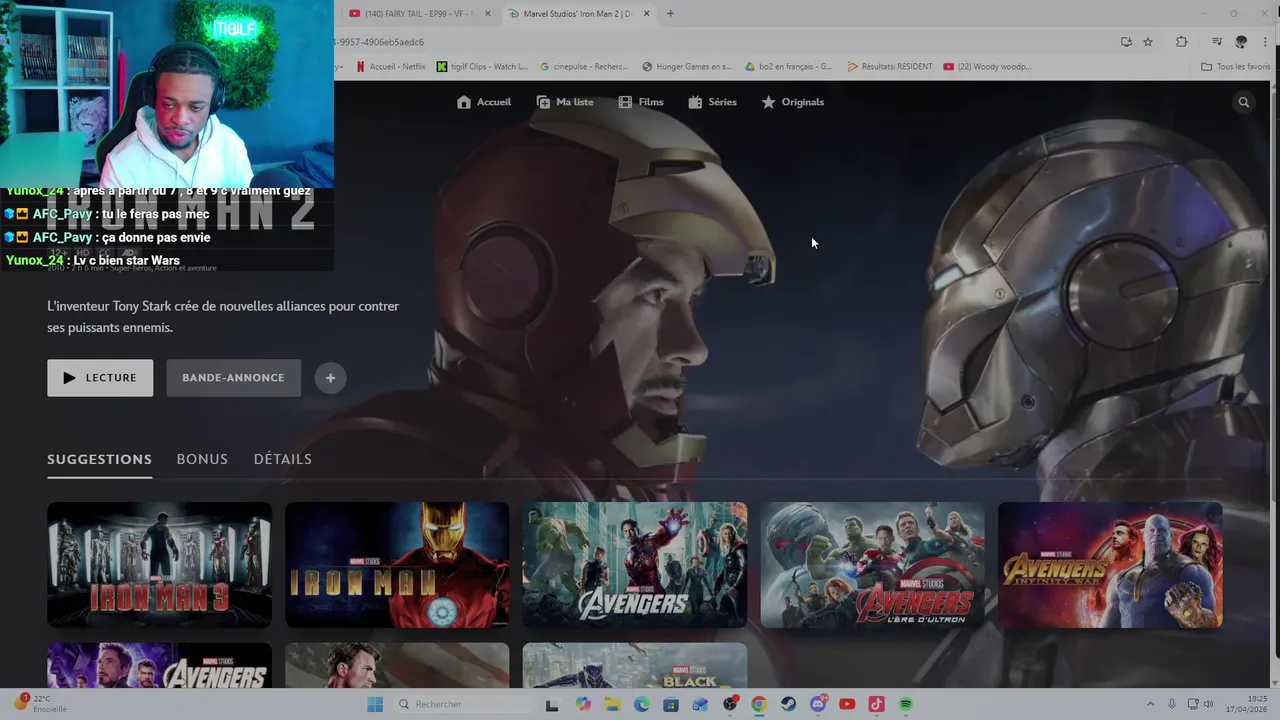The width and height of the screenshot is (1280, 720).
Task: Select the Marvel Studios' Iron Man 2 tab
Action: pos(577,14)
